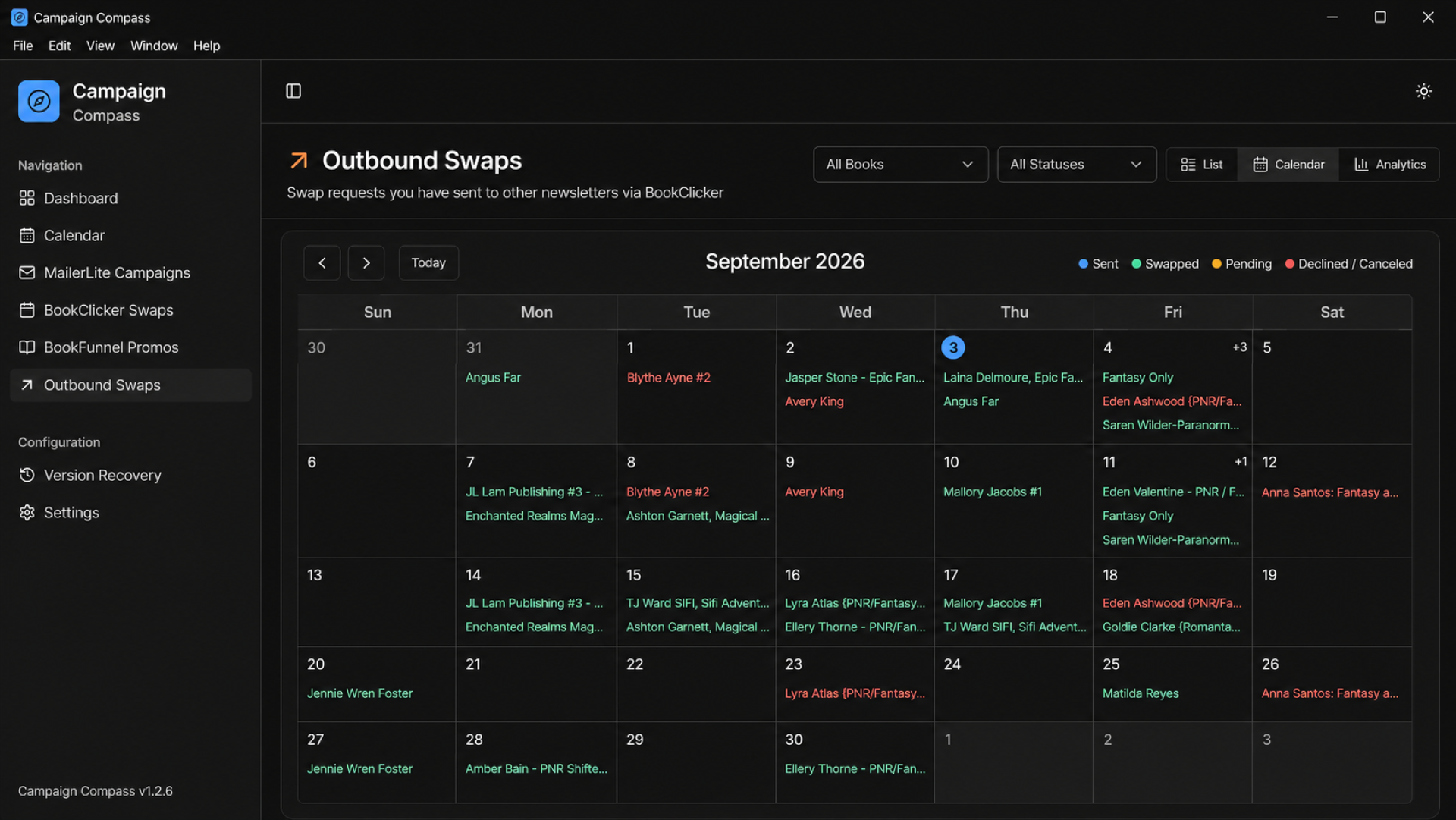Open Dashboard from the sidebar
Screen dimensions: 1456x820
point(130,198)
